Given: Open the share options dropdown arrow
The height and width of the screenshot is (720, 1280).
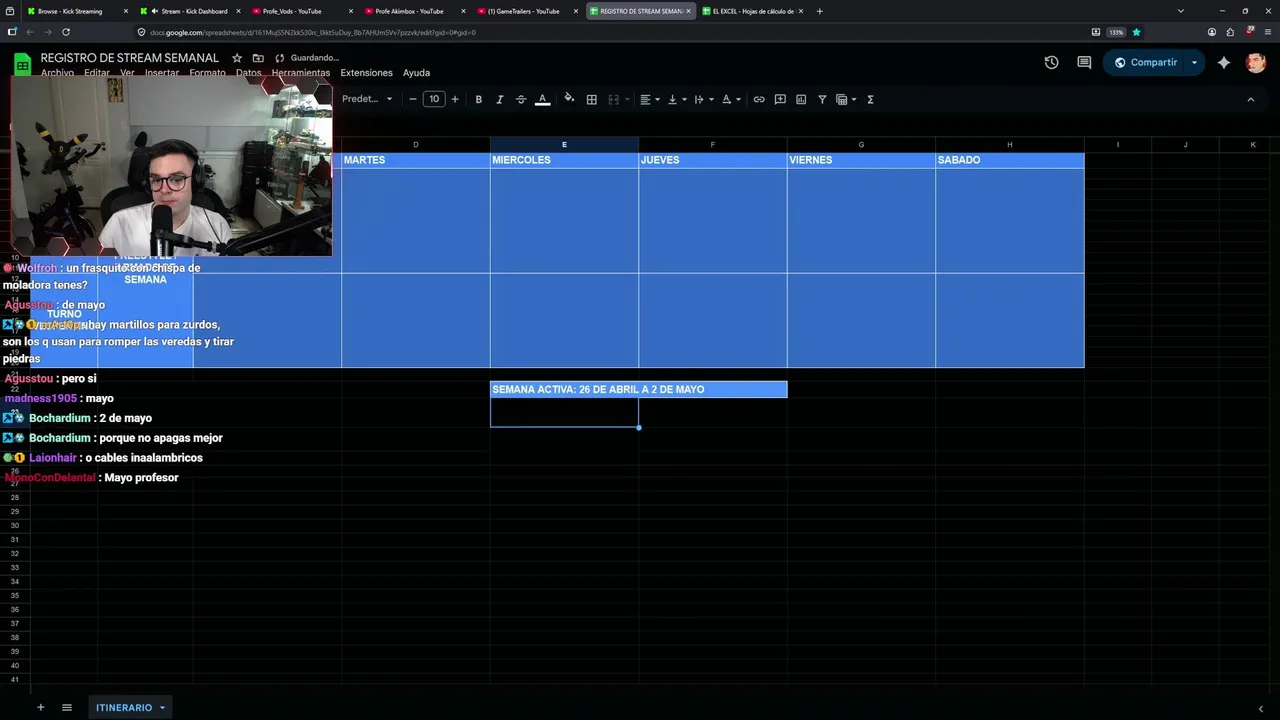Looking at the screenshot, I should pyautogui.click(x=1194, y=62).
